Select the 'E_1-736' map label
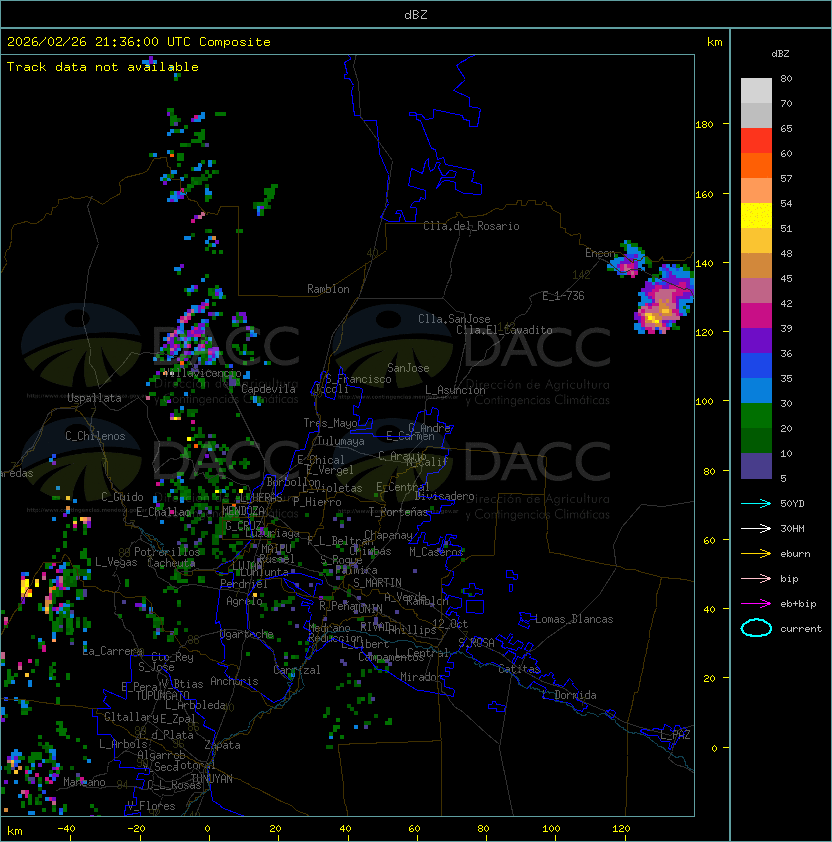Image resolution: width=832 pixels, height=842 pixels. coord(563,296)
